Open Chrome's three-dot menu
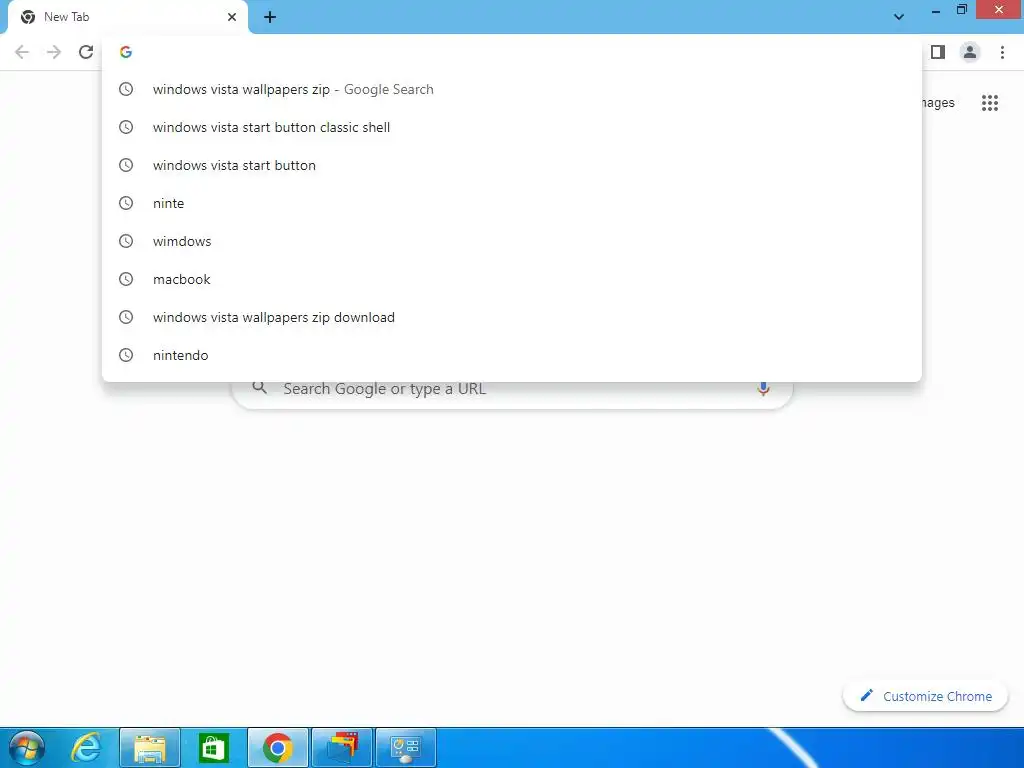1024x768 pixels. 1002,52
